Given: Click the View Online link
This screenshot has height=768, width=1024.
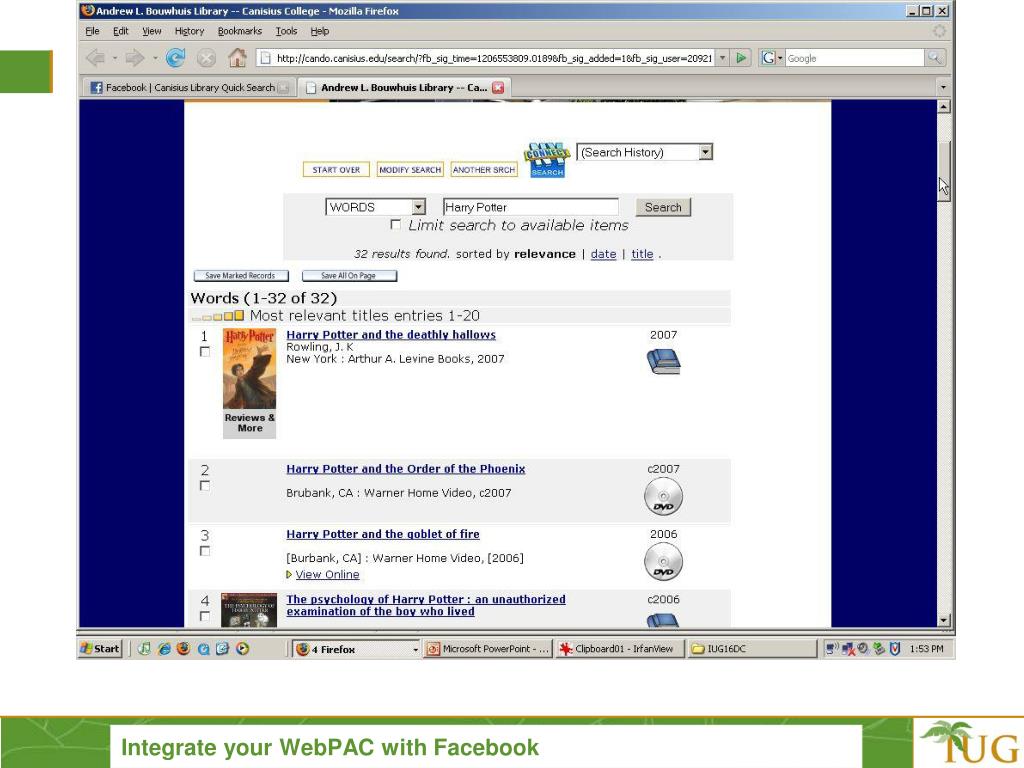Looking at the screenshot, I should [327, 575].
